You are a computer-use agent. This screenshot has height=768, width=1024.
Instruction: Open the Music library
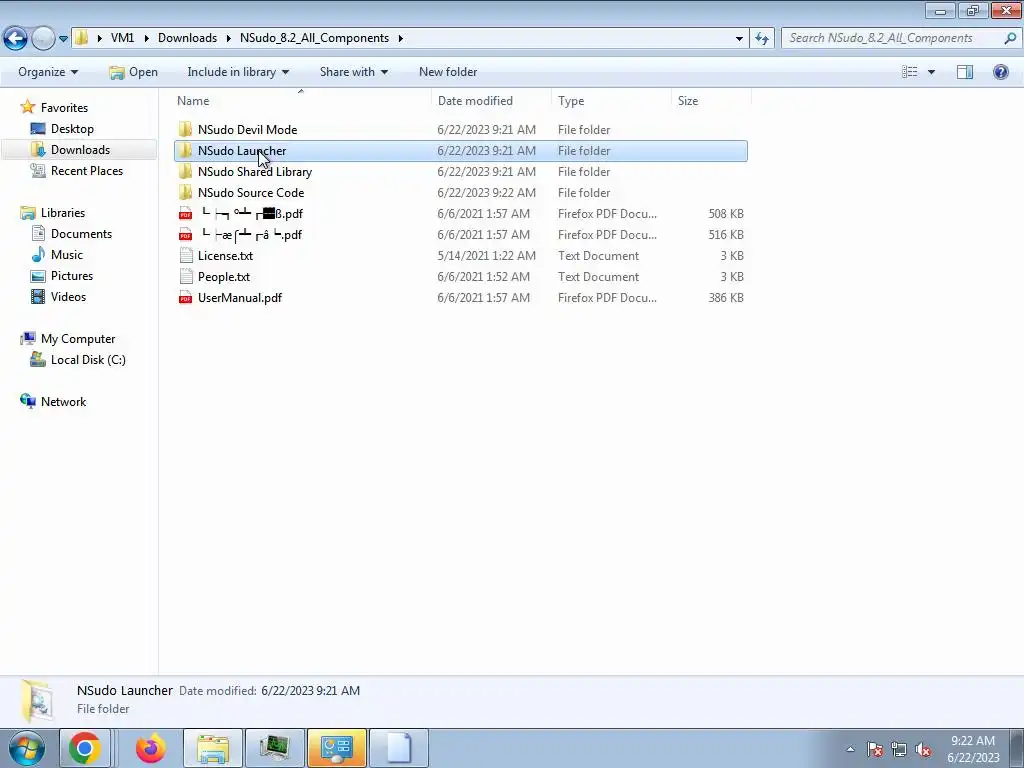[x=67, y=255]
